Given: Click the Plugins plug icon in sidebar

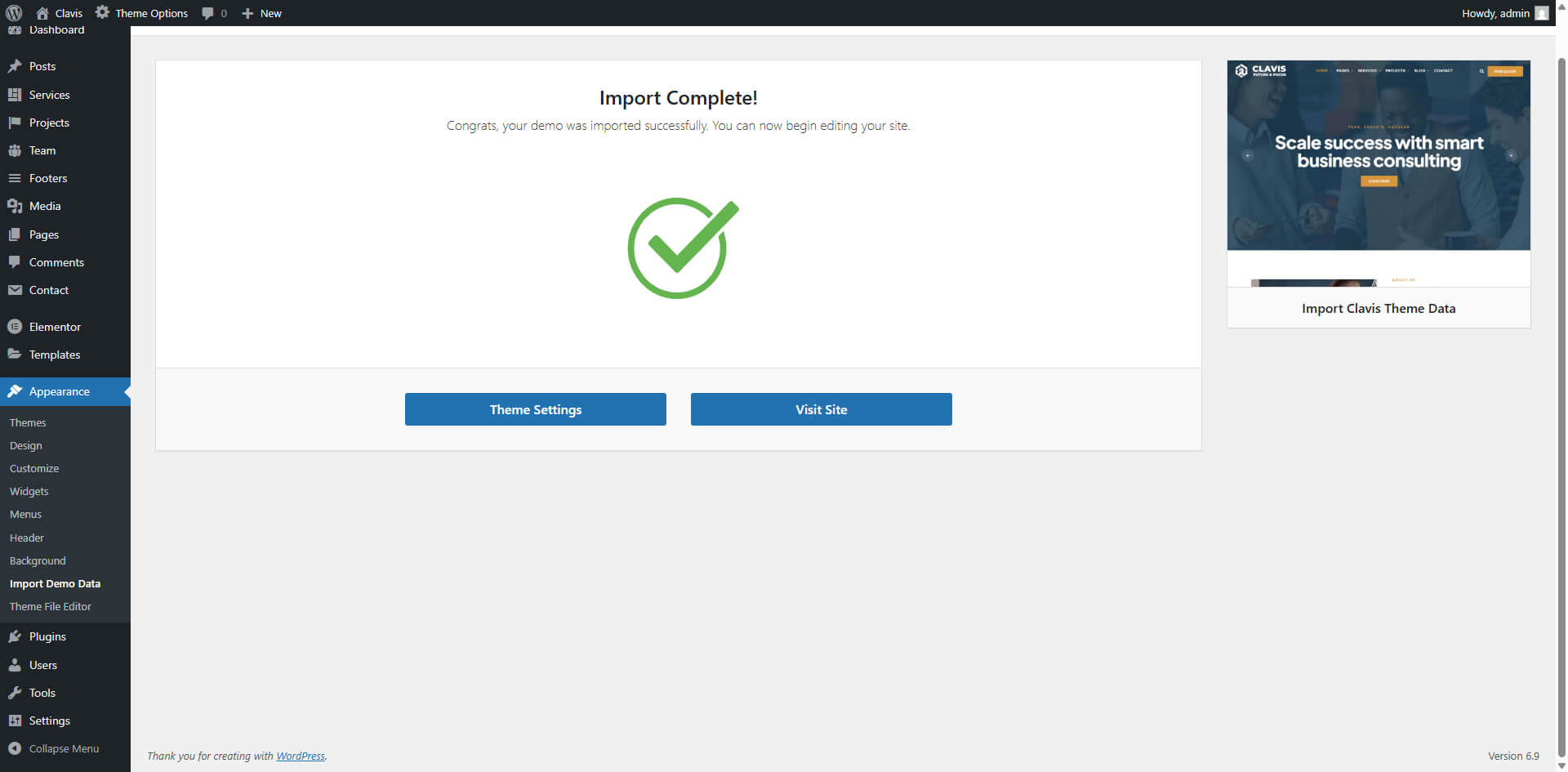Looking at the screenshot, I should [15, 636].
